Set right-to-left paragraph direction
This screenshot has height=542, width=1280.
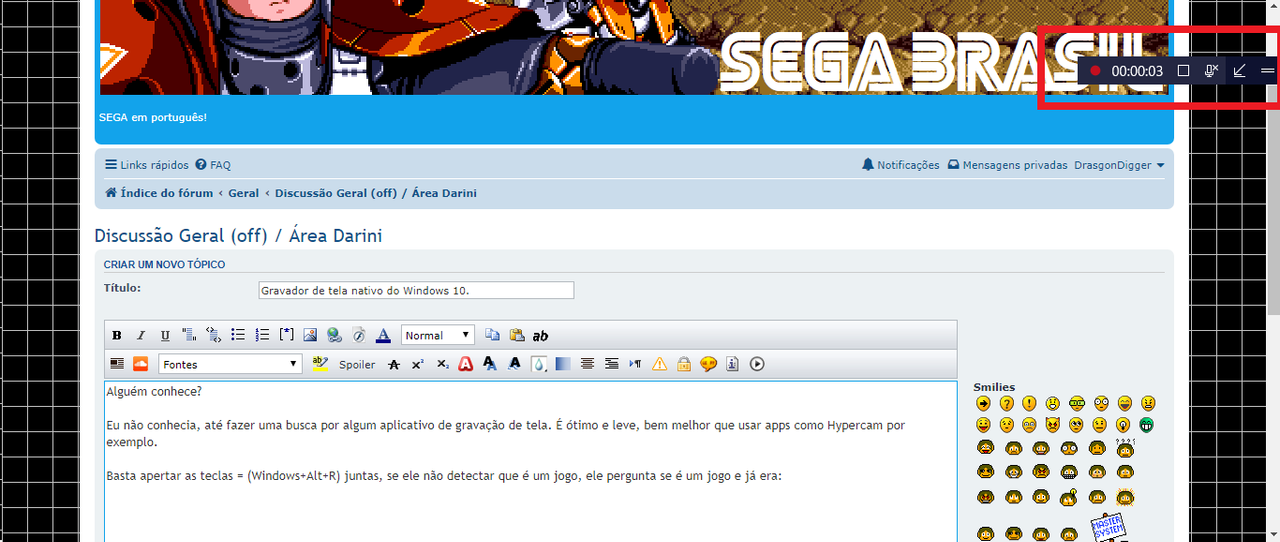point(635,364)
